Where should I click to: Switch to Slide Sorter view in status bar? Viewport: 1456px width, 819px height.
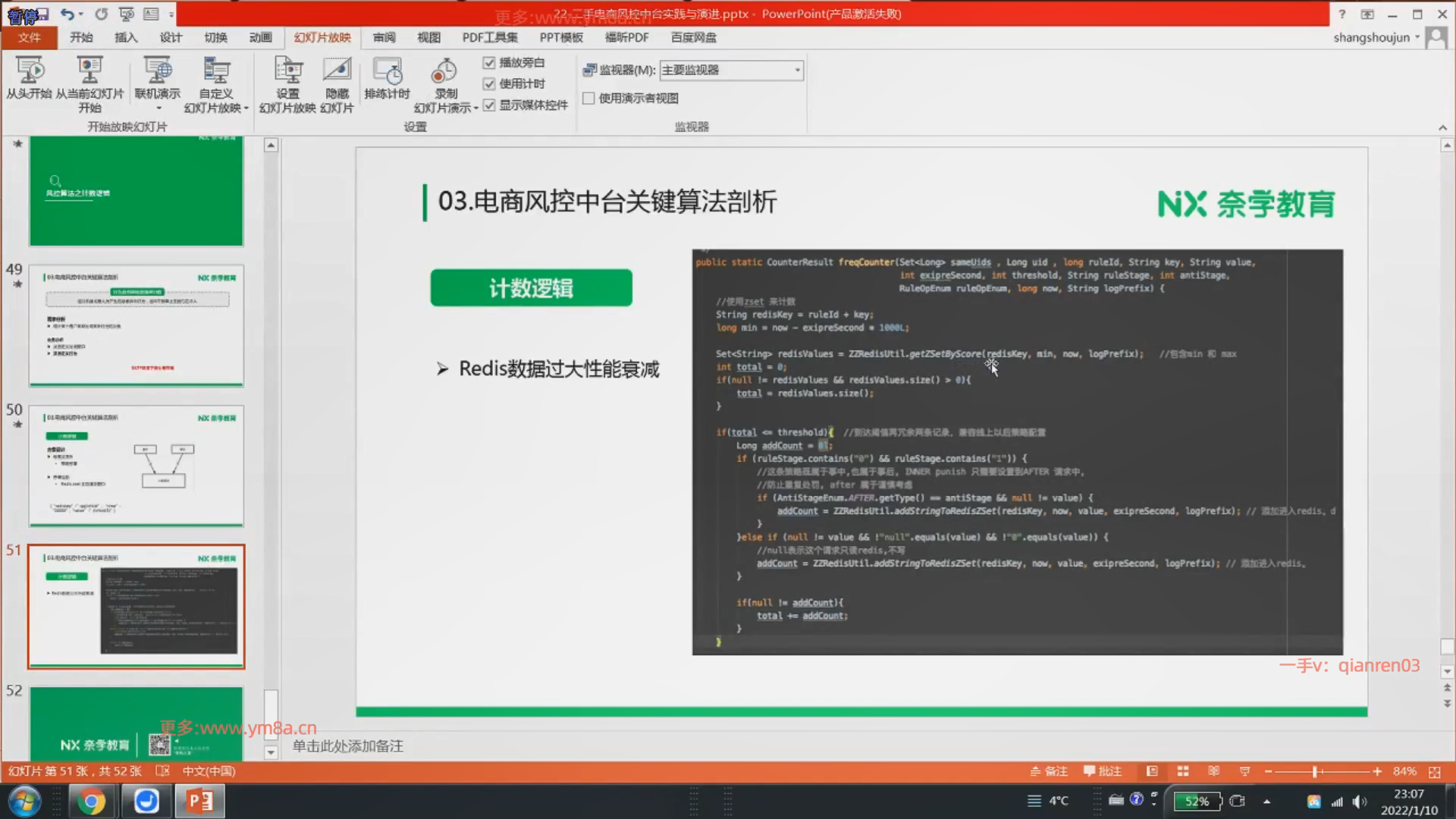point(1182,771)
